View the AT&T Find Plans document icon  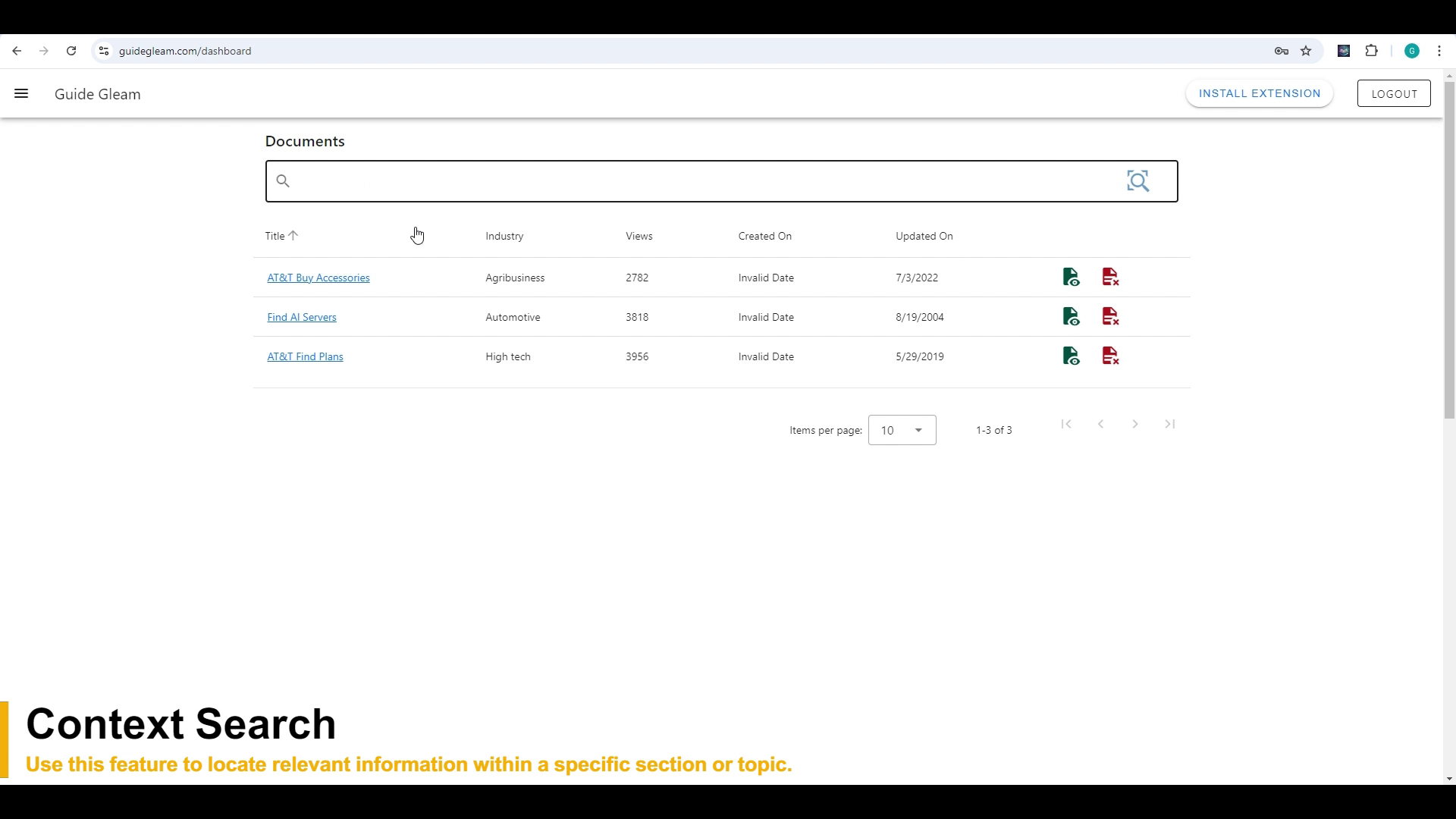1071,356
